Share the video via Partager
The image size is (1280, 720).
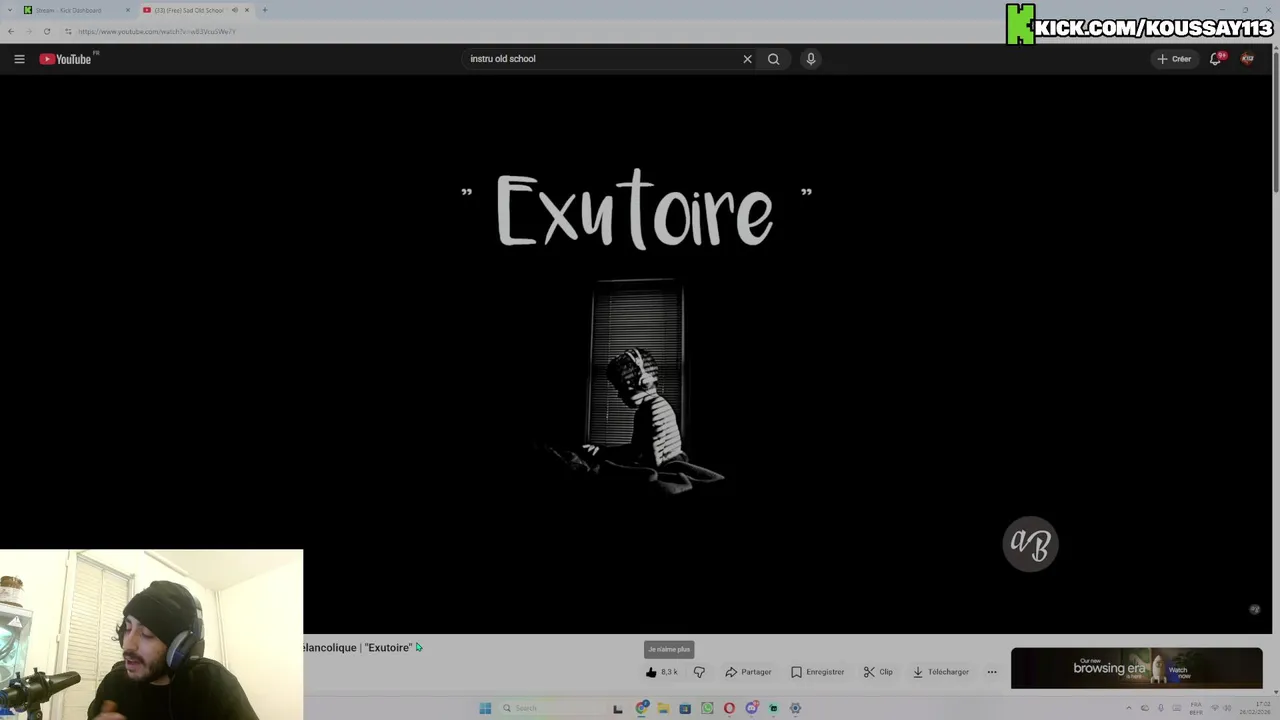point(748,672)
